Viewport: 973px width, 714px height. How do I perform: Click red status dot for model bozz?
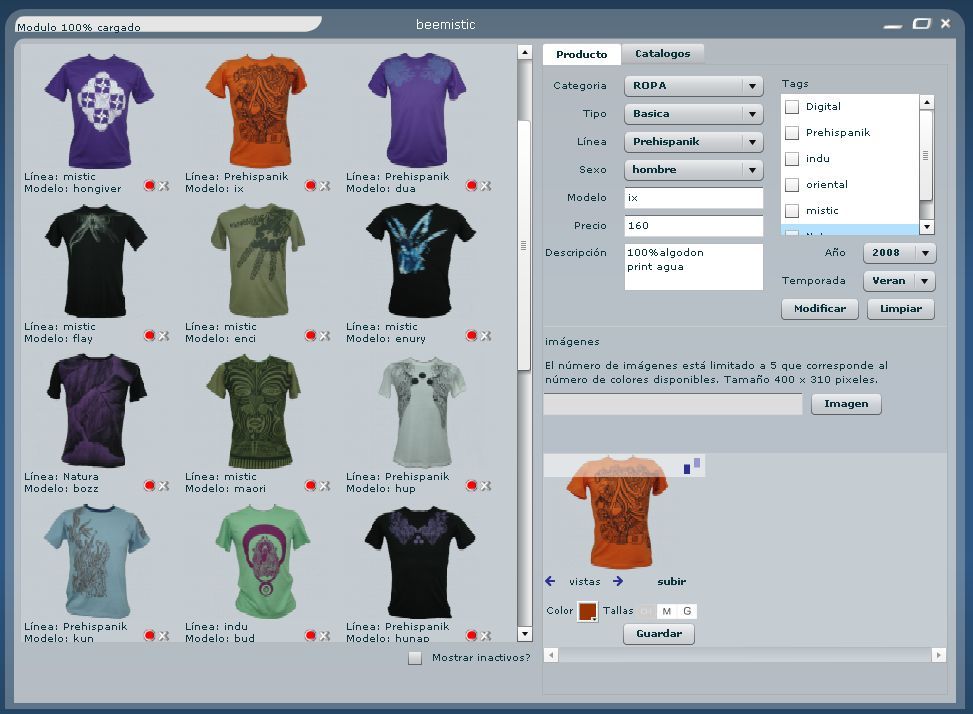pyautogui.click(x=150, y=486)
